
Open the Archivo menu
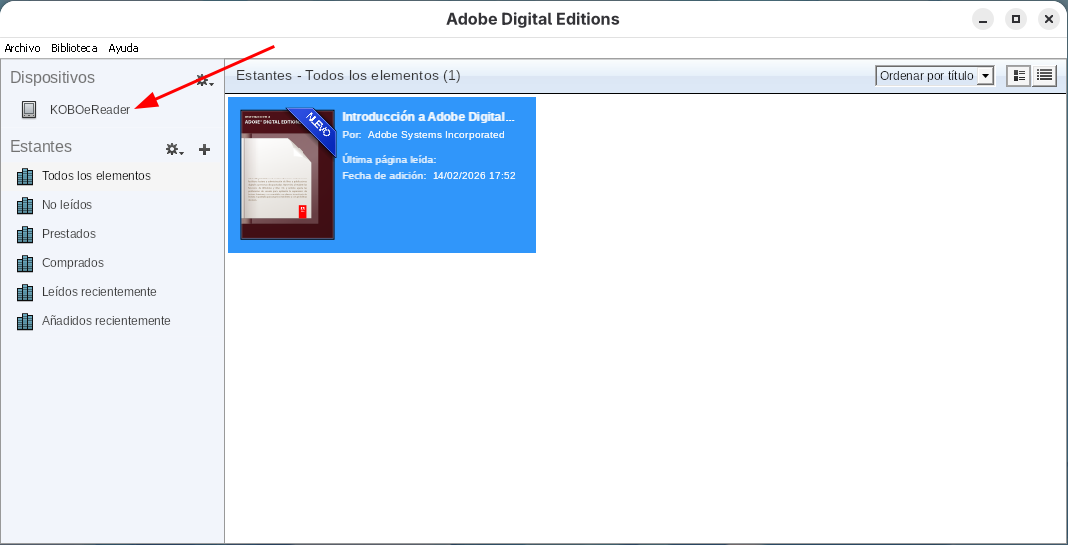pos(22,48)
